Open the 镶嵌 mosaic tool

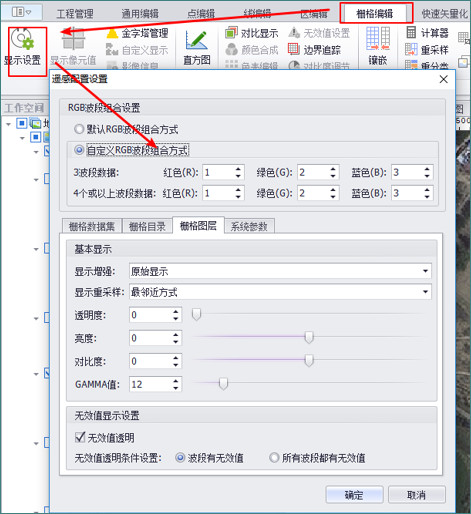pos(378,38)
